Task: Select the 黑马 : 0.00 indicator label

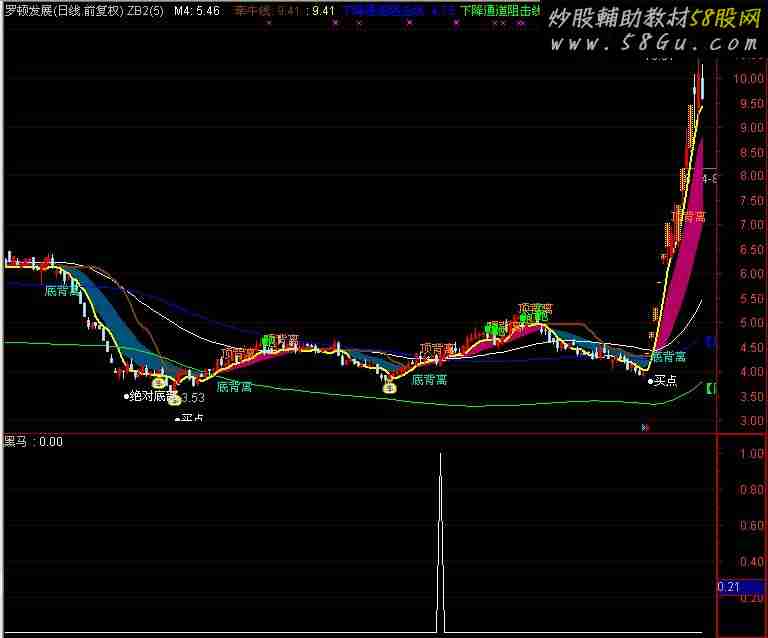Action: [x=33, y=442]
